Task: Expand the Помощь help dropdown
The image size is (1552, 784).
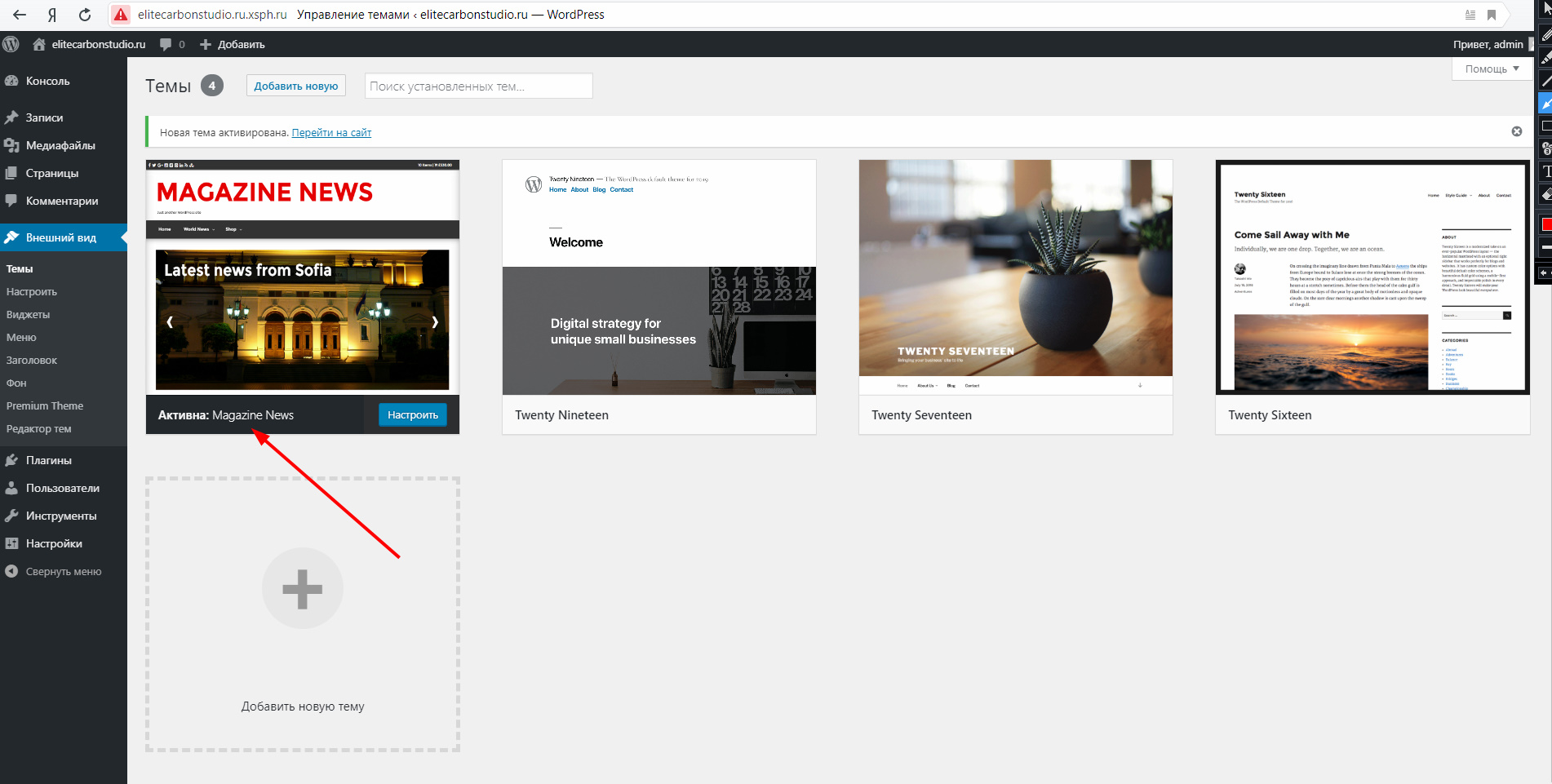Action: tap(1491, 69)
